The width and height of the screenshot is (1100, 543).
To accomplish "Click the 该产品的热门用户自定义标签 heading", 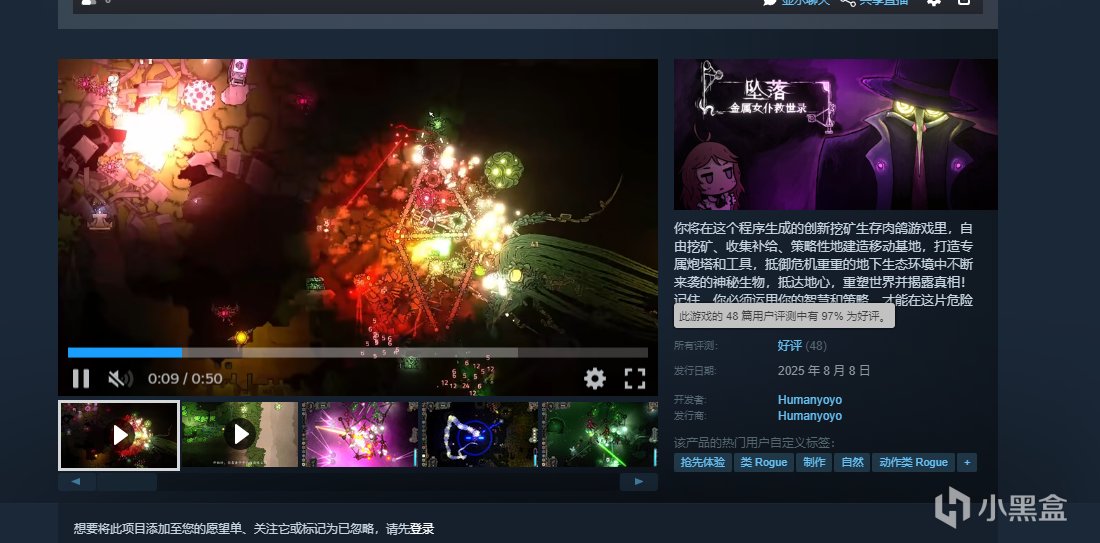I will 755,443.
